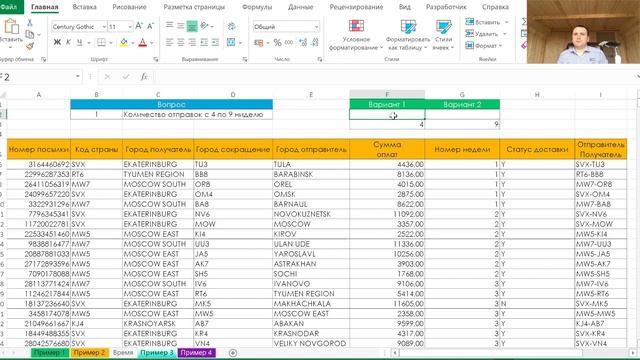Increase decimal places icon
Viewport: 640px width, 360px height.
point(303,42)
